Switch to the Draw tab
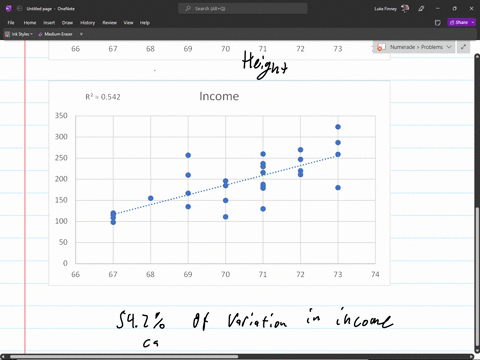 click(x=67, y=23)
